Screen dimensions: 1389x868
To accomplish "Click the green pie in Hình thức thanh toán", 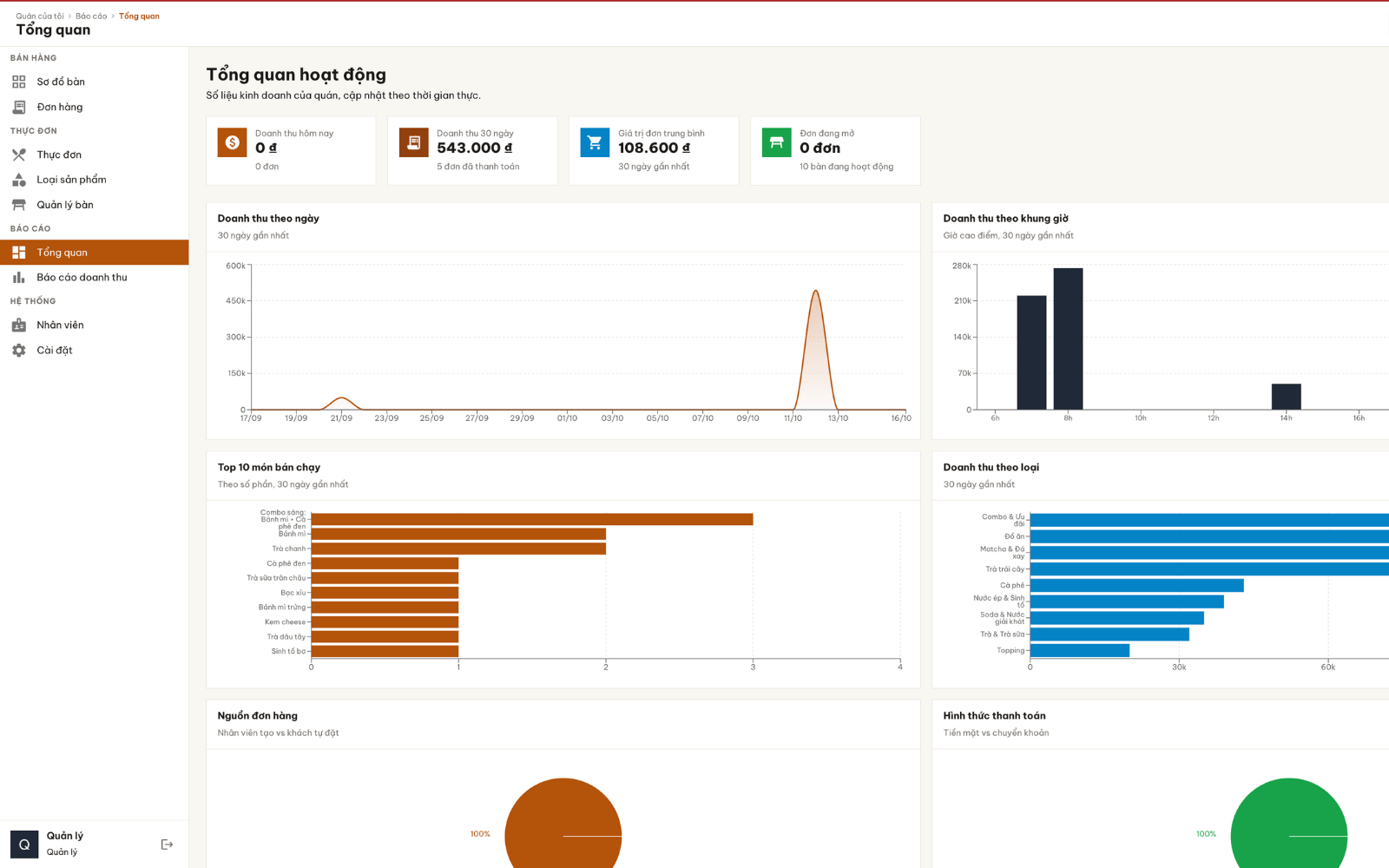I will pyautogui.click(x=1289, y=823).
